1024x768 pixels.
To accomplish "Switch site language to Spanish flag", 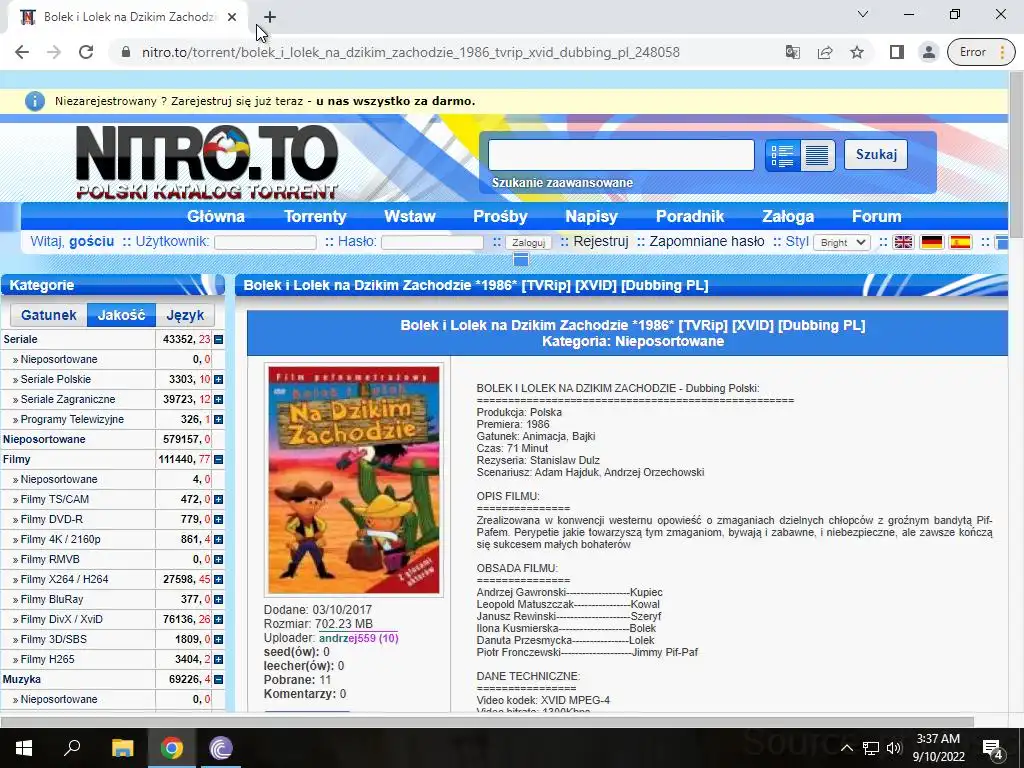I will pyautogui.click(x=960, y=242).
